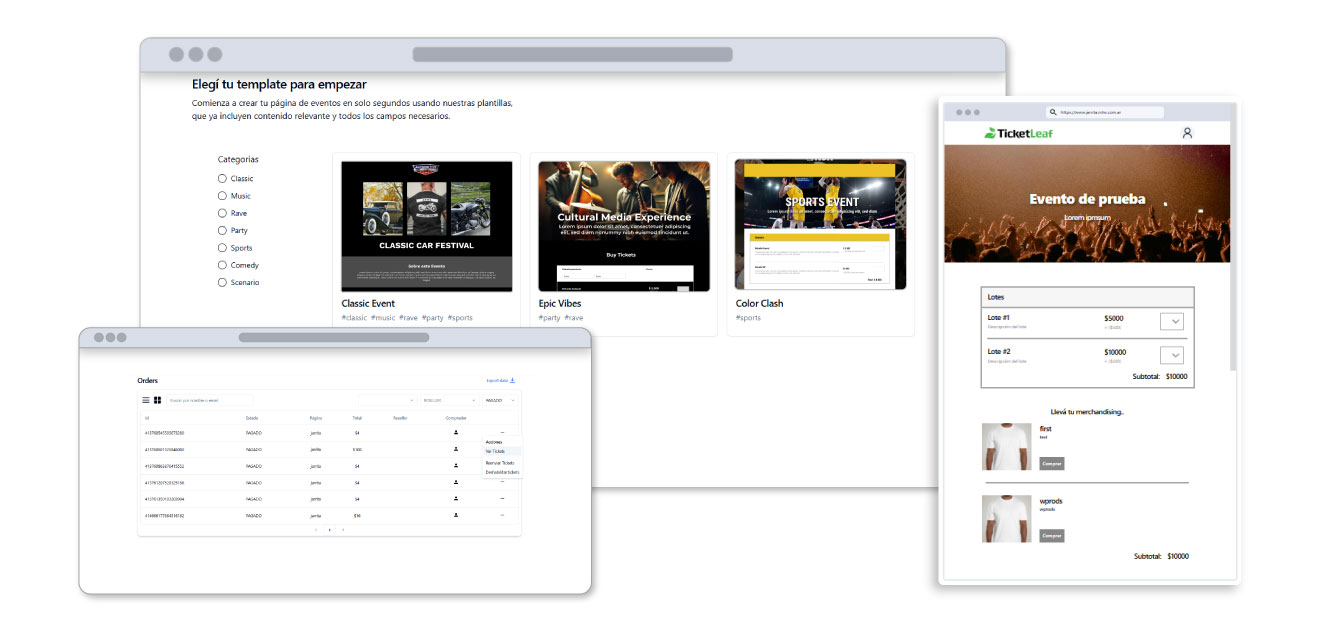
Task: Switch Orders to list view icon
Action: (146, 400)
